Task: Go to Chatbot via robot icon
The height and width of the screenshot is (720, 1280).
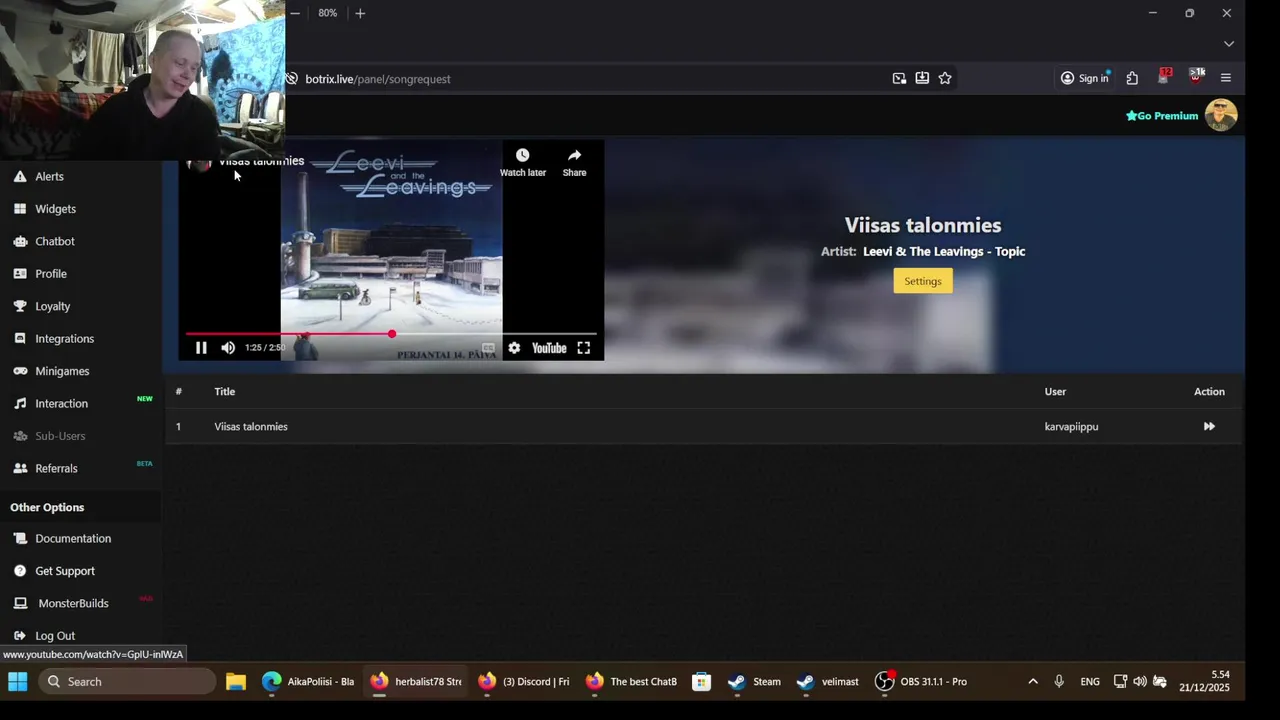Action: [x=20, y=241]
